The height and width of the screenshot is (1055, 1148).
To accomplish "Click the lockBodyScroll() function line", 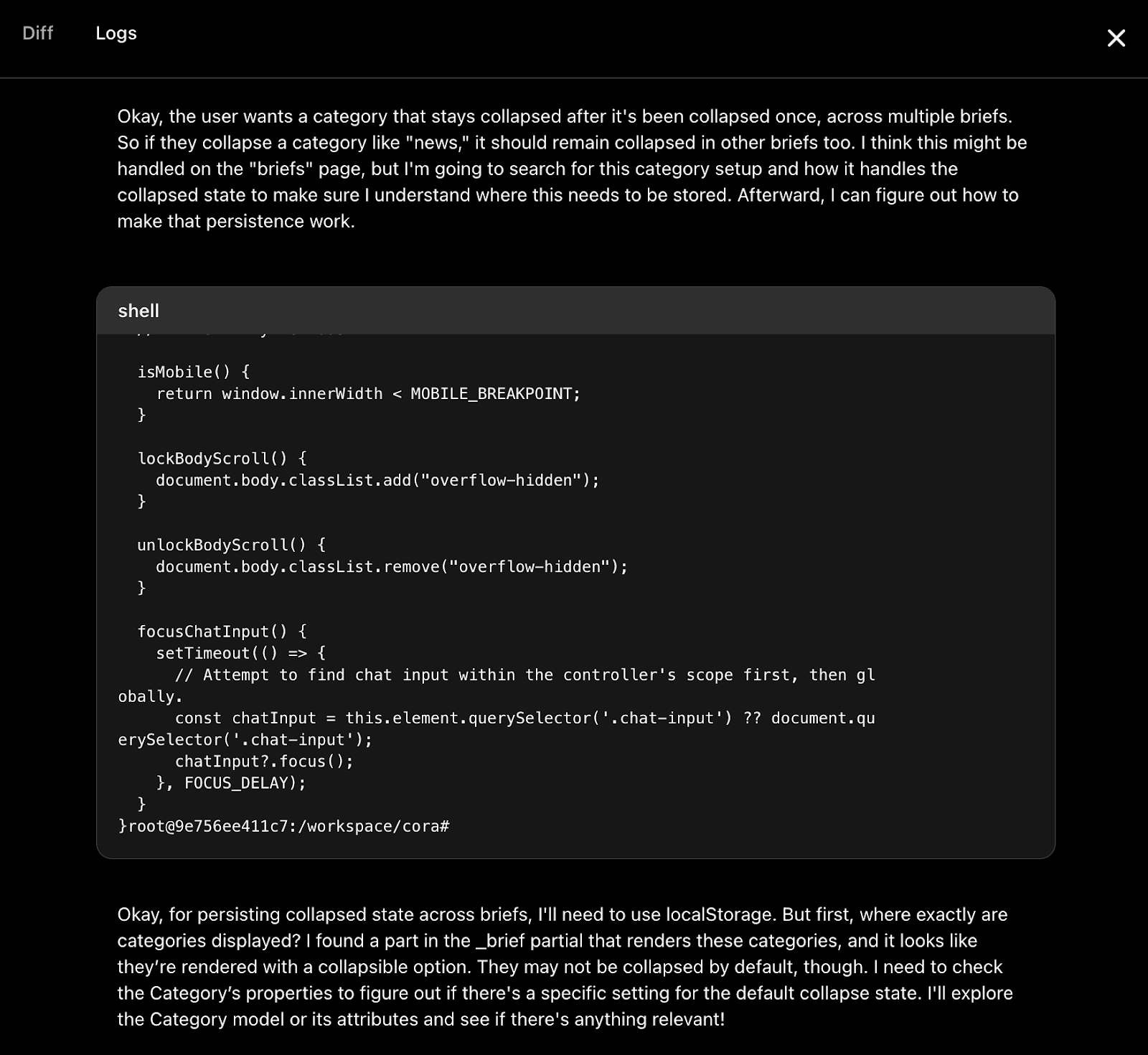I will [x=222, y=459].
